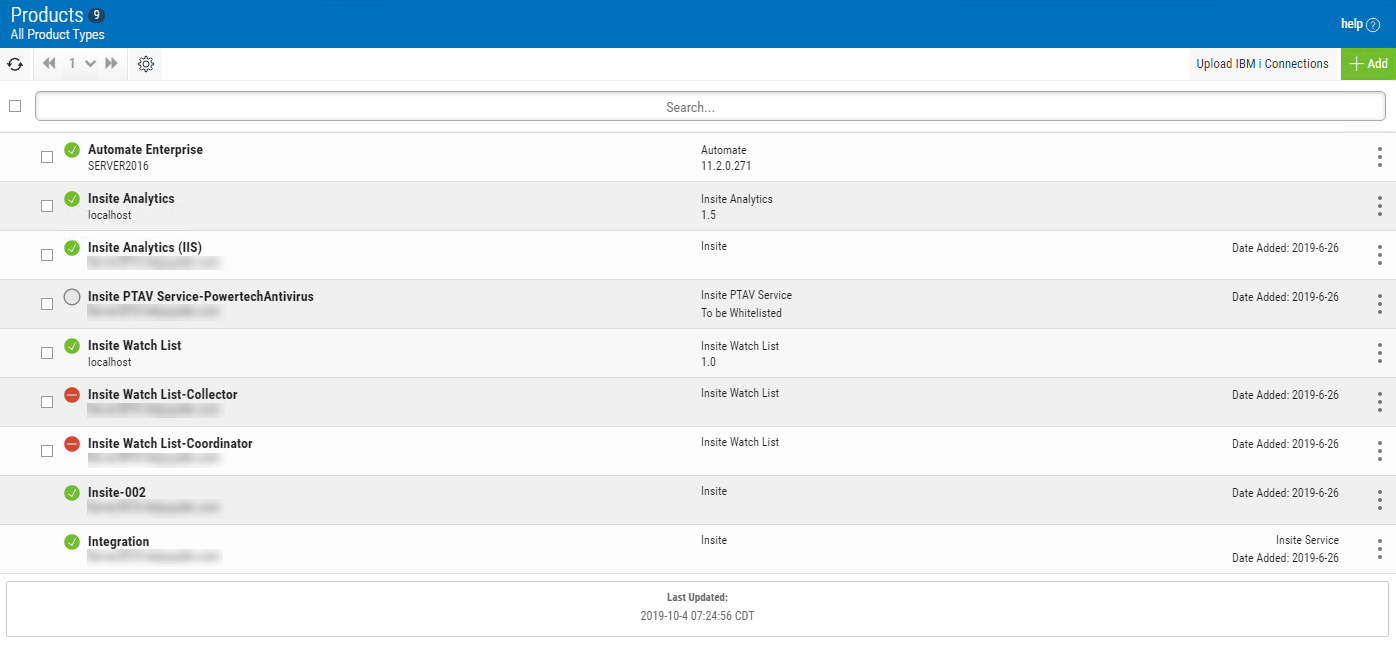Toggle the select-all checkbox beside Search
The width and height of the screenshot is (1396, 655).
pyautogui.click(x=15, y=106)
